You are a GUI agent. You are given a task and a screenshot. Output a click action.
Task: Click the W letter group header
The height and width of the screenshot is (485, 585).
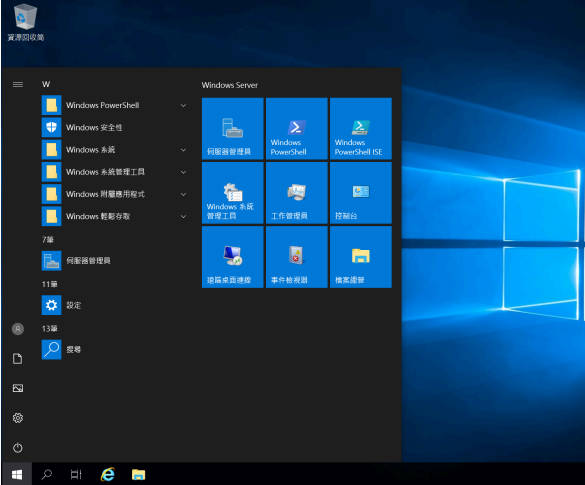pos(46,84)
